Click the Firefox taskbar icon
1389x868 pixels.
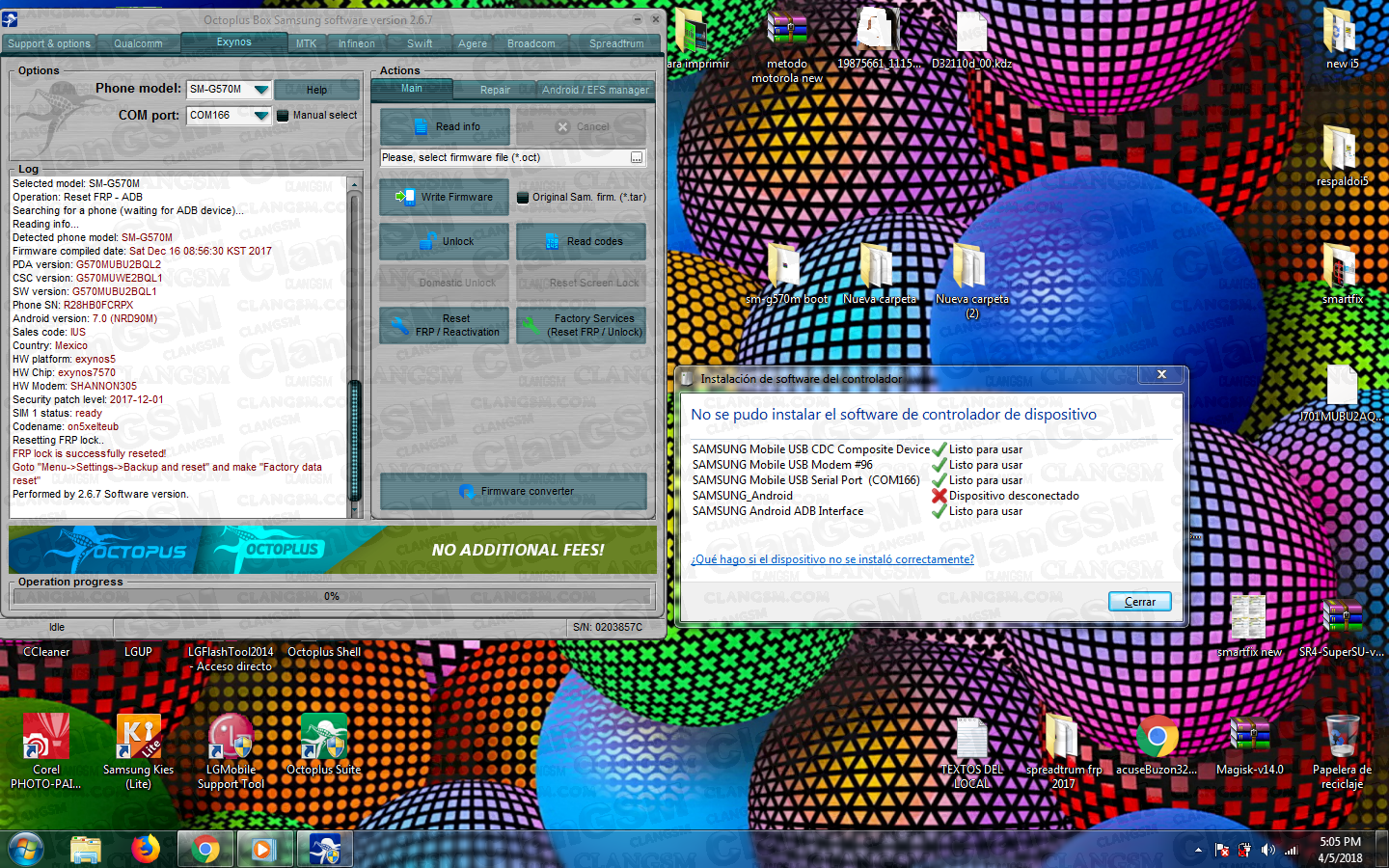(x=146, y=849)
